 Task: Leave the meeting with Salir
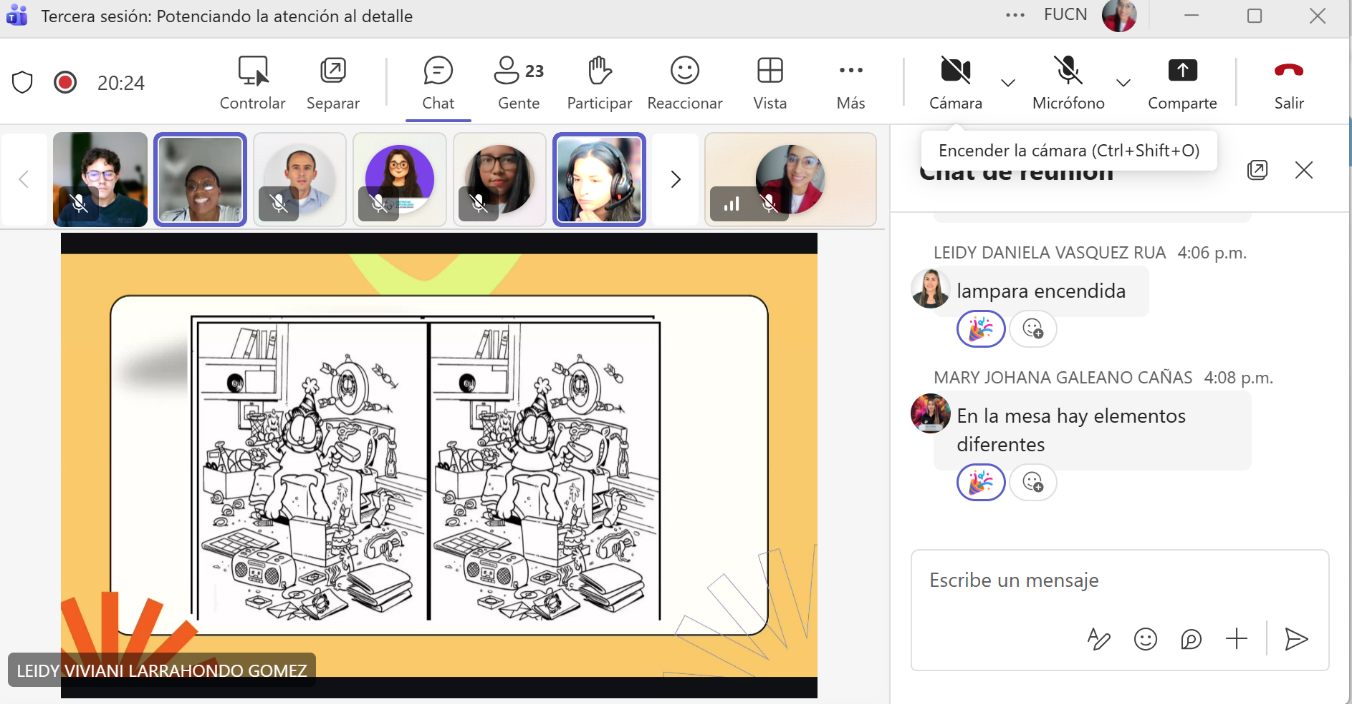click(1289, 83)
